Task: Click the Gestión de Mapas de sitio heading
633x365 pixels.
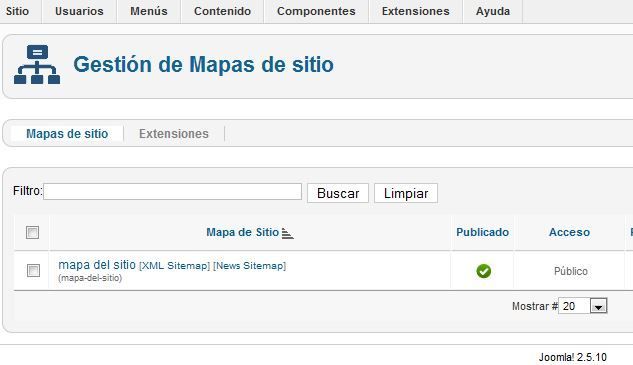Action: [203, 65]
